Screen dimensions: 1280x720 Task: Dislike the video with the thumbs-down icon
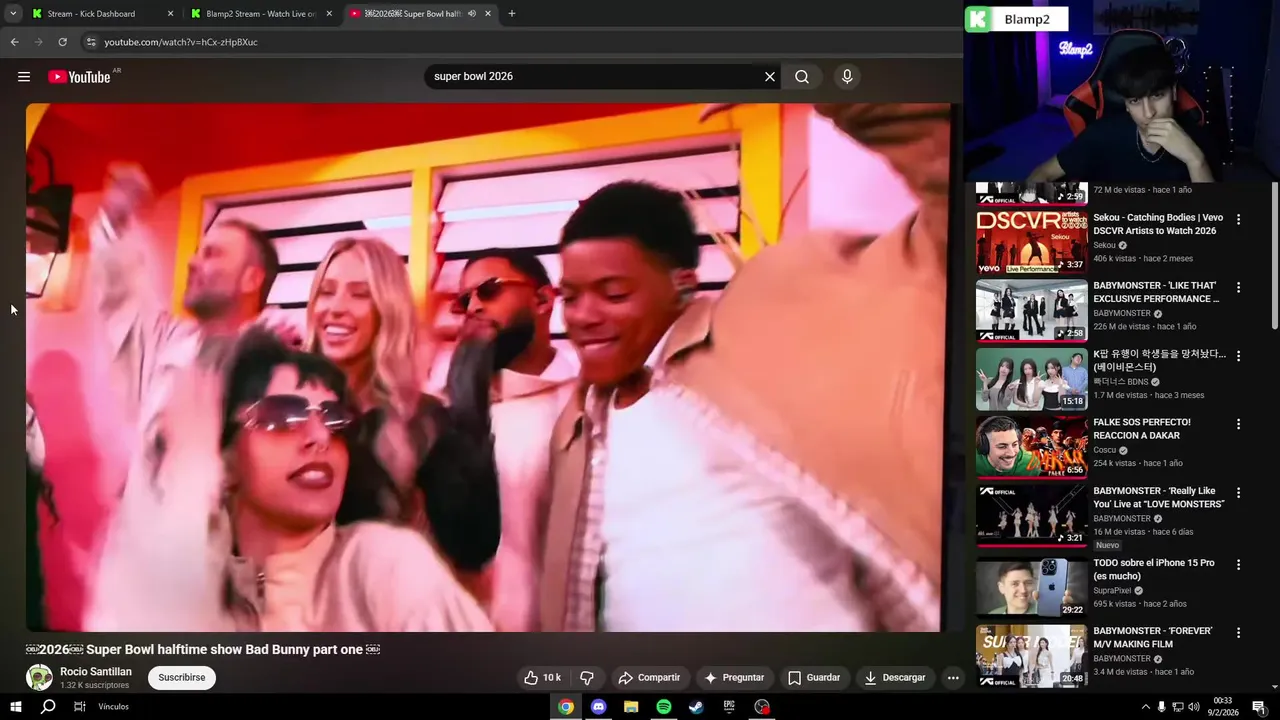pos(587,678)
